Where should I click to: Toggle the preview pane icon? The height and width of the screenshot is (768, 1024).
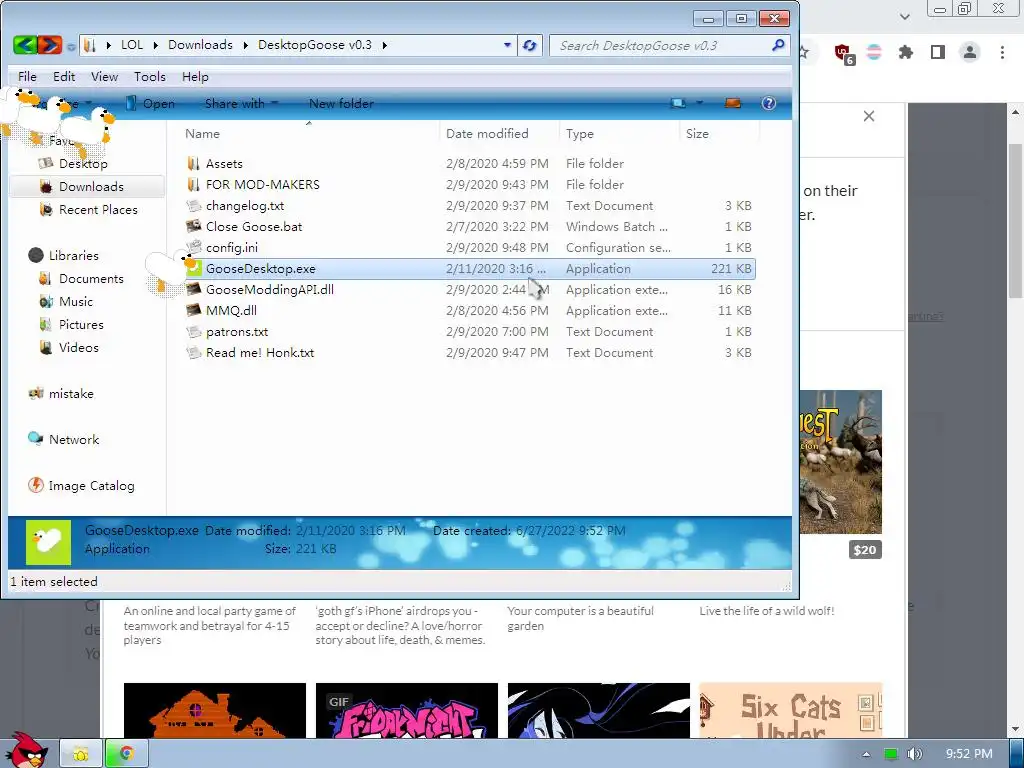click(x=733, y=103)
